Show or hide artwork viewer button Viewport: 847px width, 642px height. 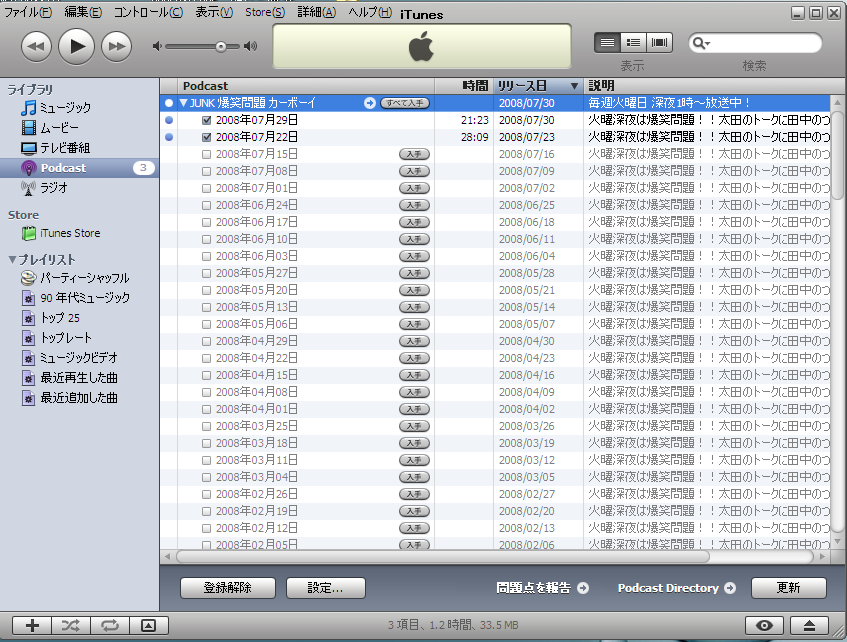point(149,626)
